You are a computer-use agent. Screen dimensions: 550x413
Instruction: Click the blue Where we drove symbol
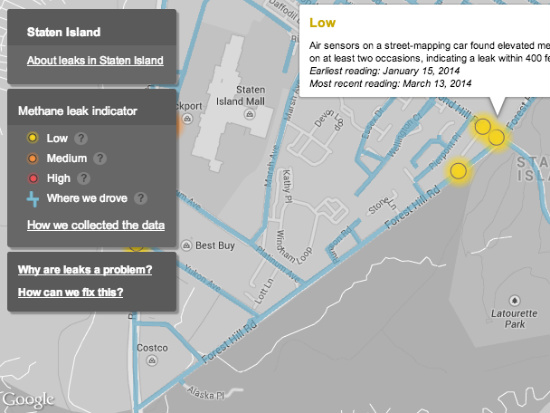(33, 199)
